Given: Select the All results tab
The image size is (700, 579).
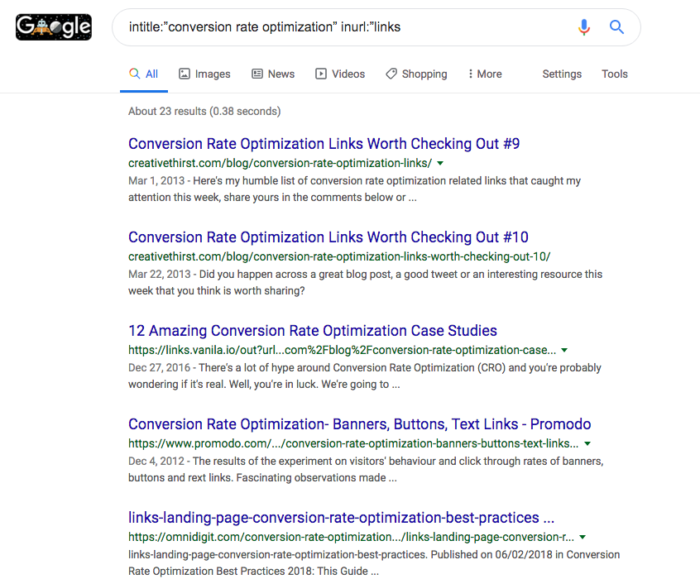Looking at the screenshot, I should click(143, 74).
